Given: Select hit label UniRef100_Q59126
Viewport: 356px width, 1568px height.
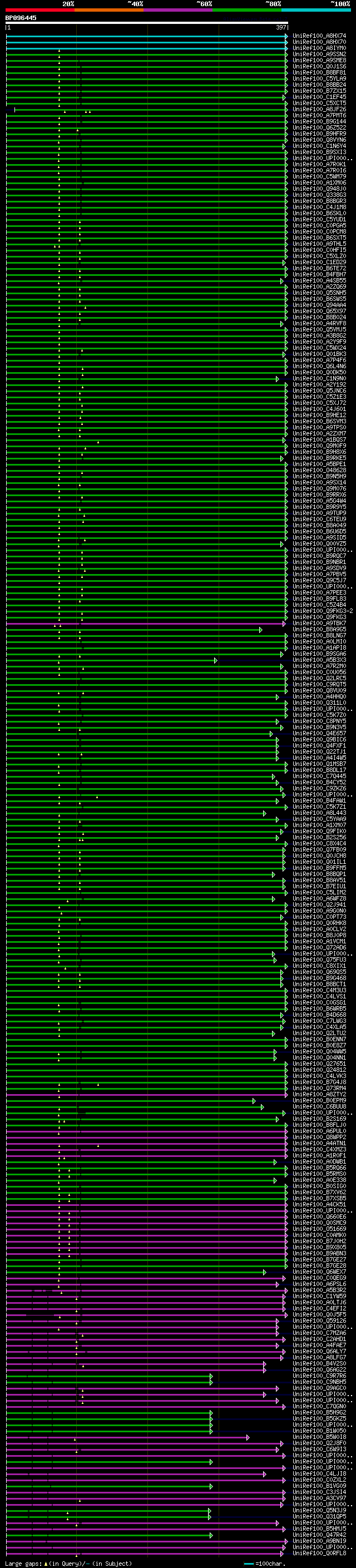Looking at the screenshot, I should click(x=319, y=1321).
